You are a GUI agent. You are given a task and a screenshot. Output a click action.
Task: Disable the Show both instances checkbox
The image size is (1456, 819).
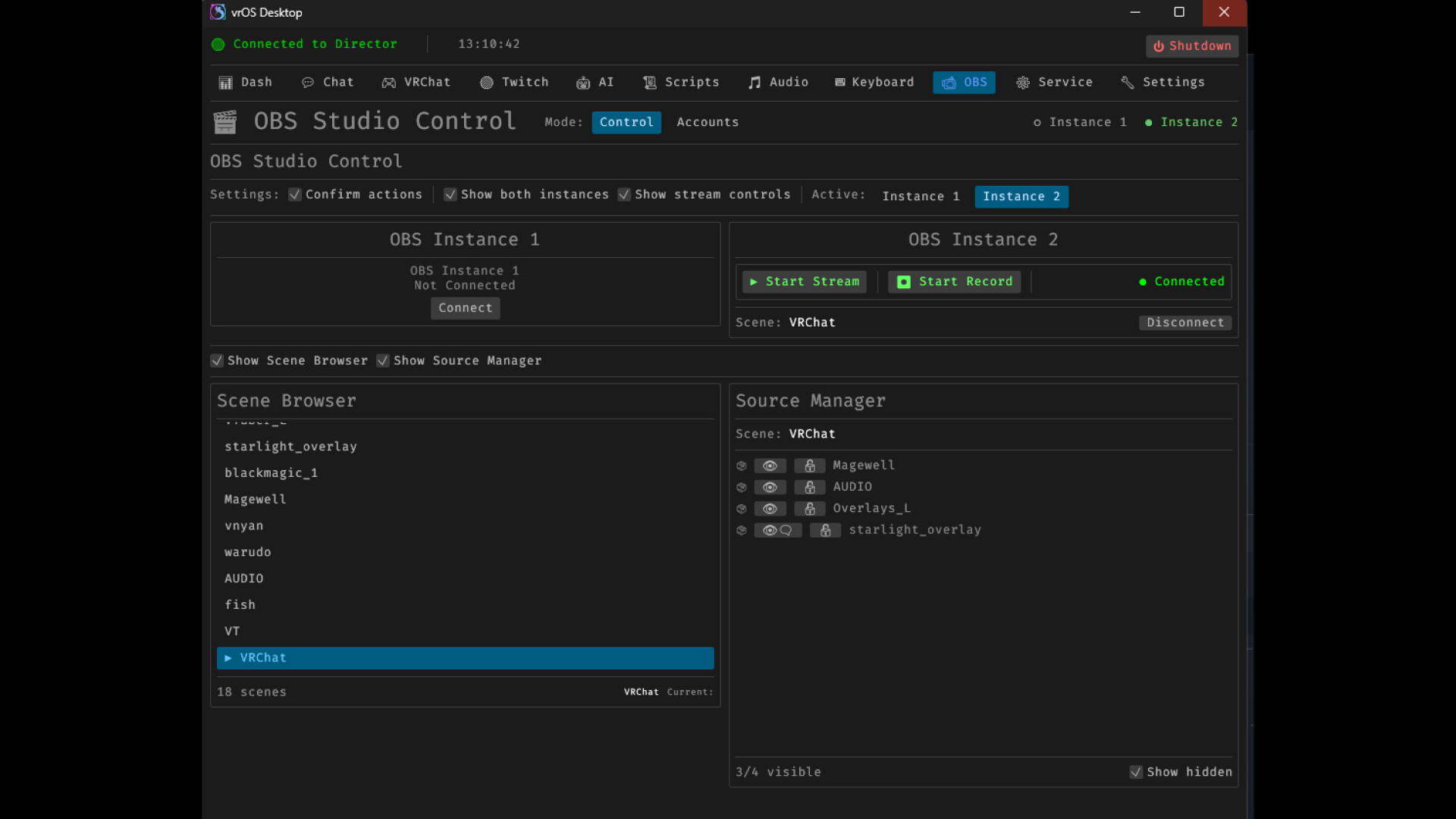[x=450, y=195]
